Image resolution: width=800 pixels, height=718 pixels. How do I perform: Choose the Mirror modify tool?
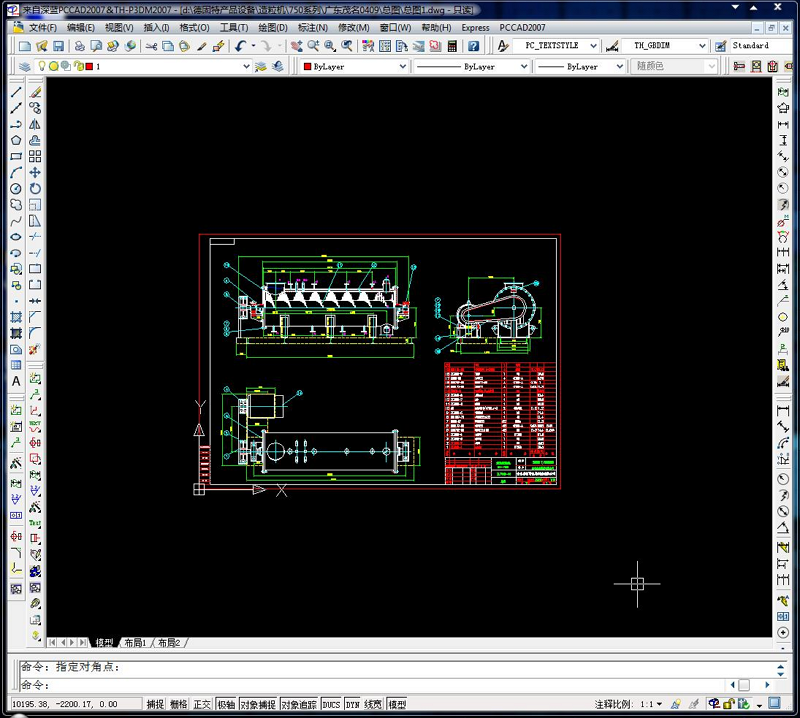35,124
